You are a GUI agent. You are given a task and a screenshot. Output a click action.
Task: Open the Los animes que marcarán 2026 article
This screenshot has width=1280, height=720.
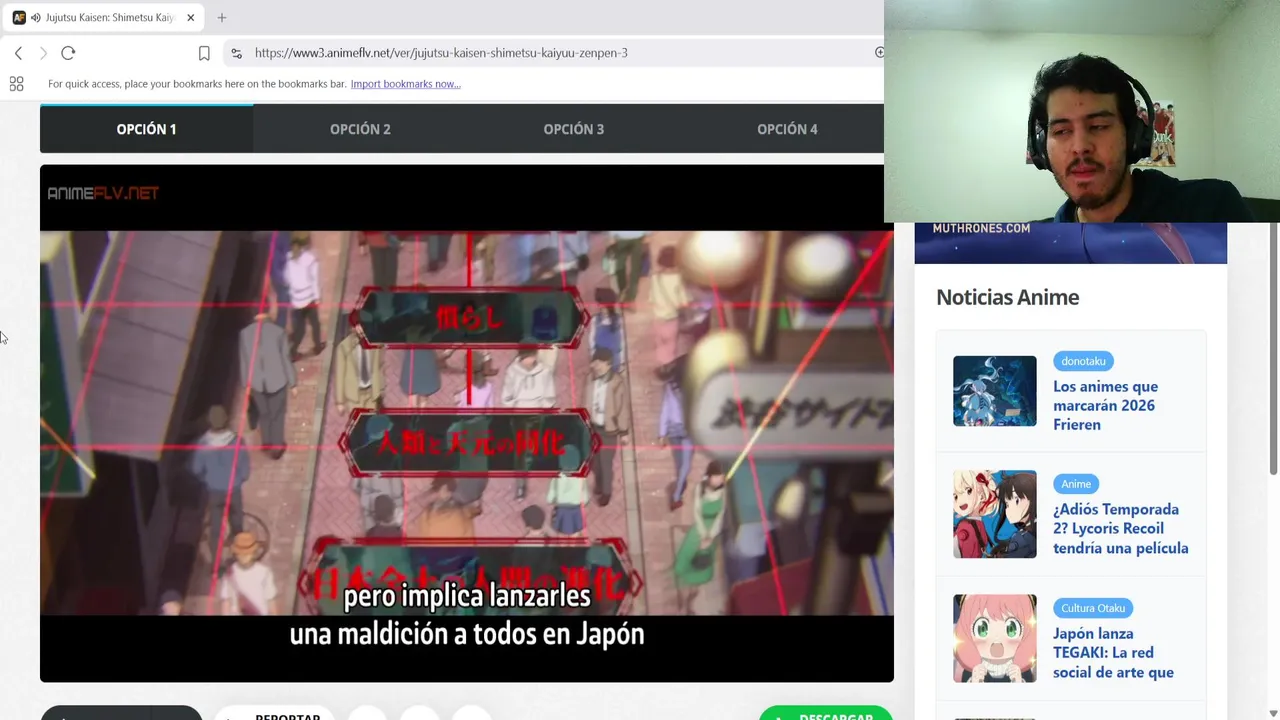1105,405
